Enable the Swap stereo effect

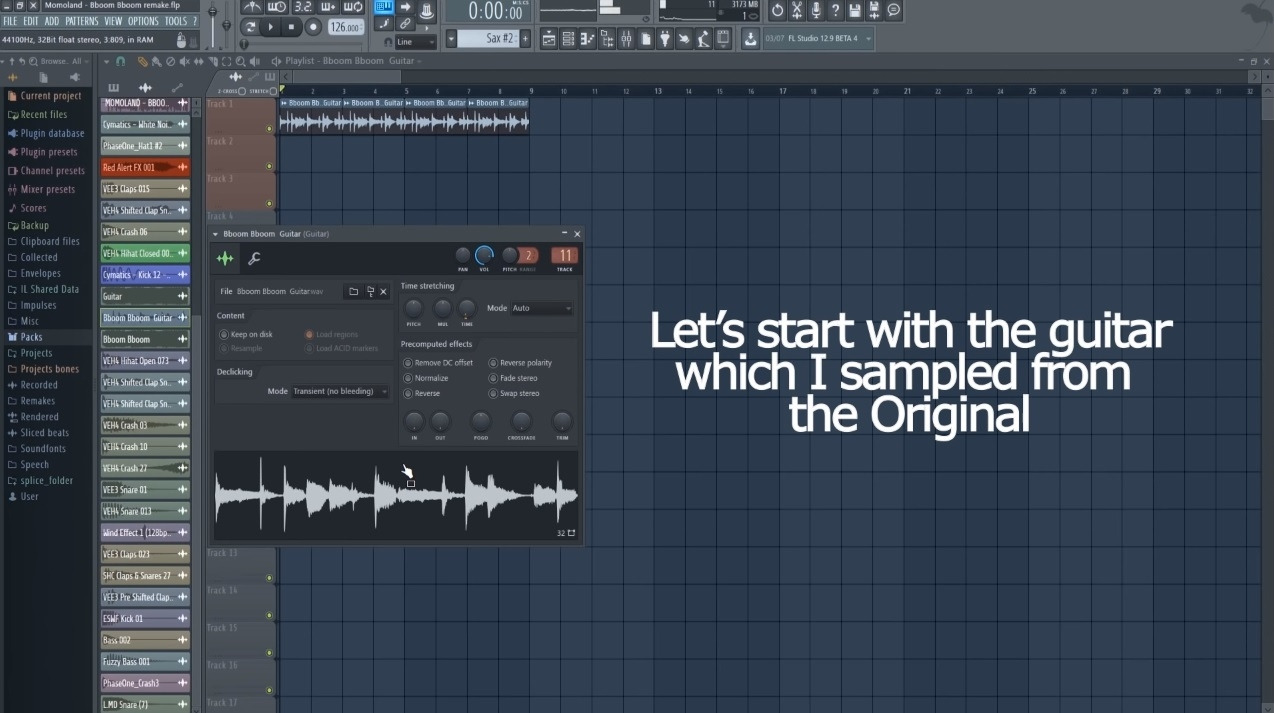click(x=514, y=393)
